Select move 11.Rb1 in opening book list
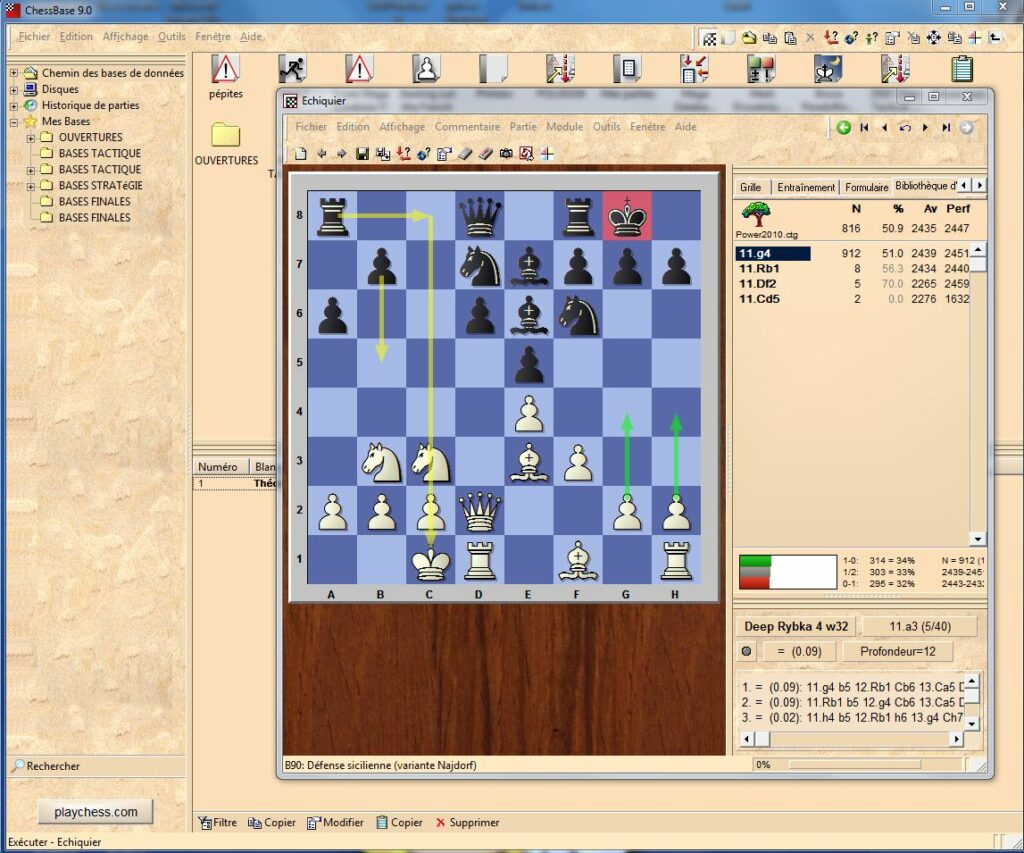The image size is (1024, 853). (759, 269)
